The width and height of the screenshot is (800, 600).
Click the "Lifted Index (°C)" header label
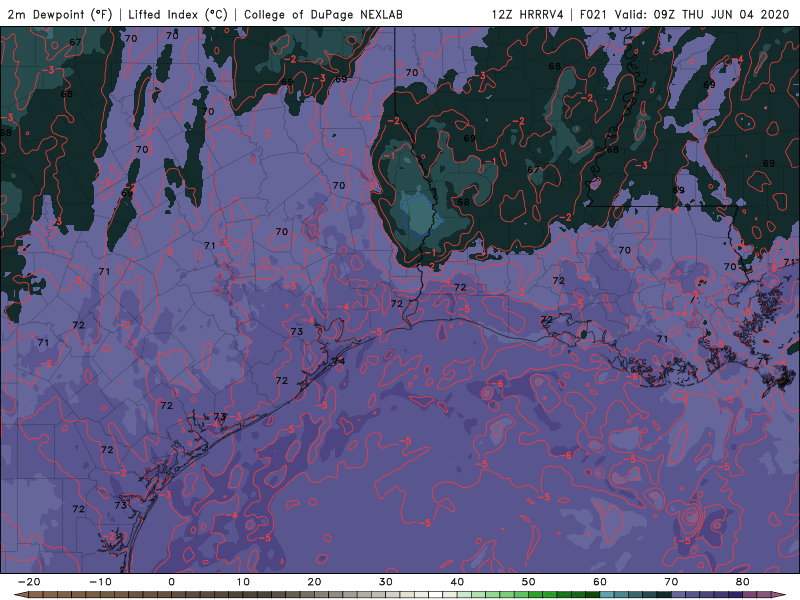[x=178, y=14]
